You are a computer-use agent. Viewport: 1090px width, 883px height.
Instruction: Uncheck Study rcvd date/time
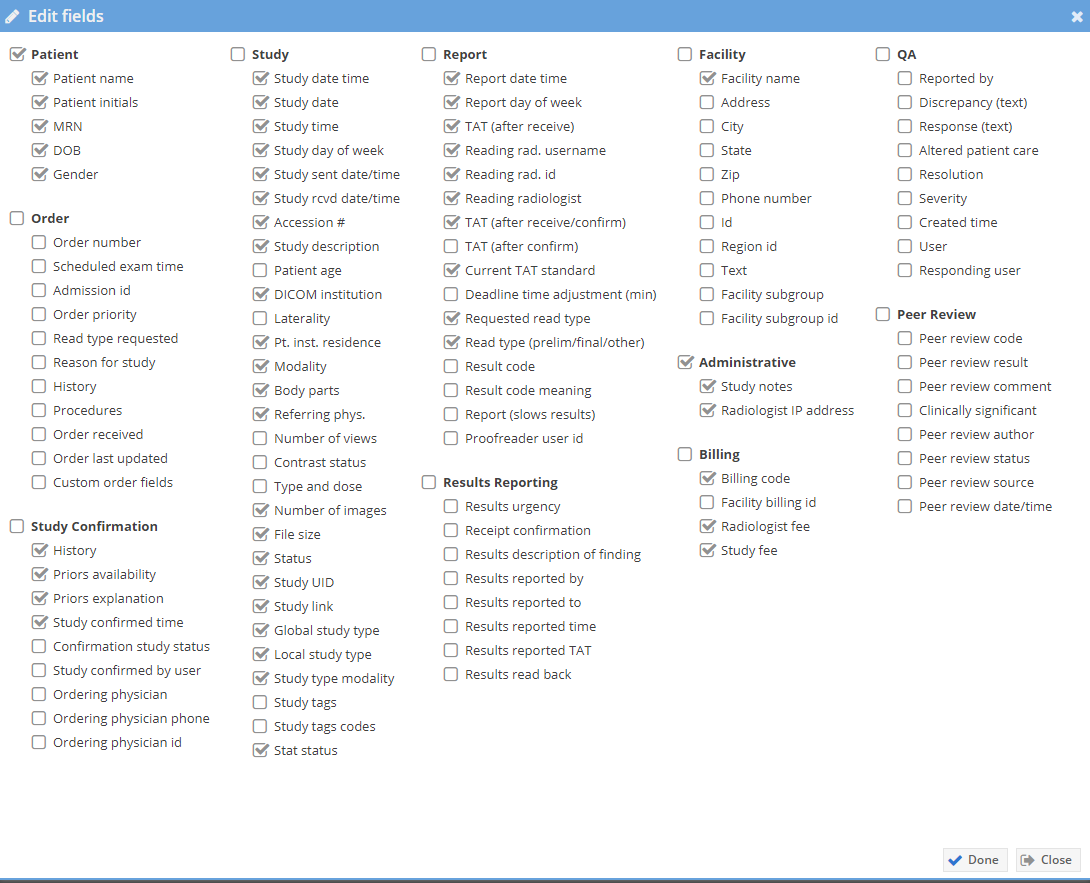pos(261,198)
